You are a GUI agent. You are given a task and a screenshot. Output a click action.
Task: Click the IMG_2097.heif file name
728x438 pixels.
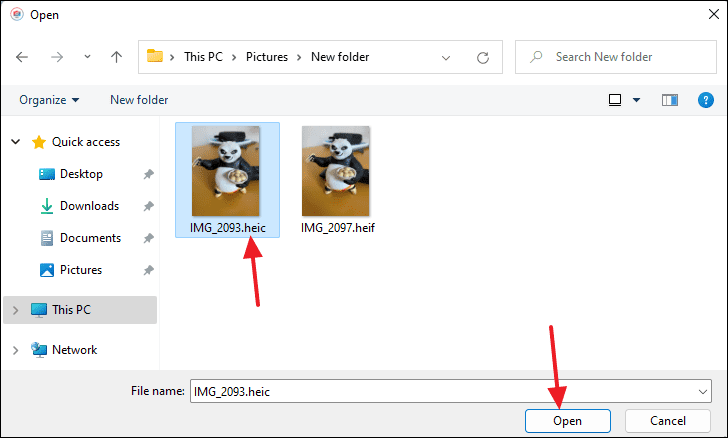point(338,228)
